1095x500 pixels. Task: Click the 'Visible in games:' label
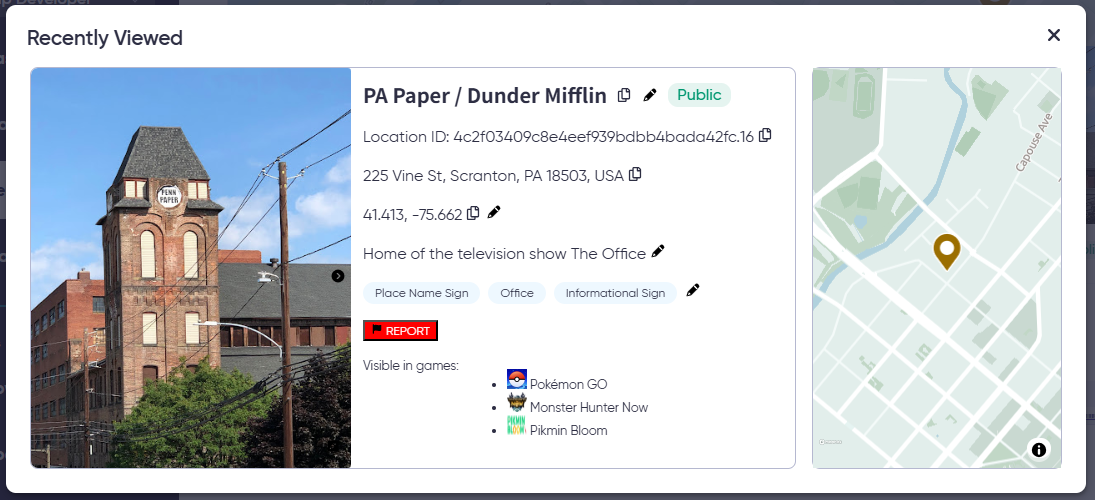point(411,365)
